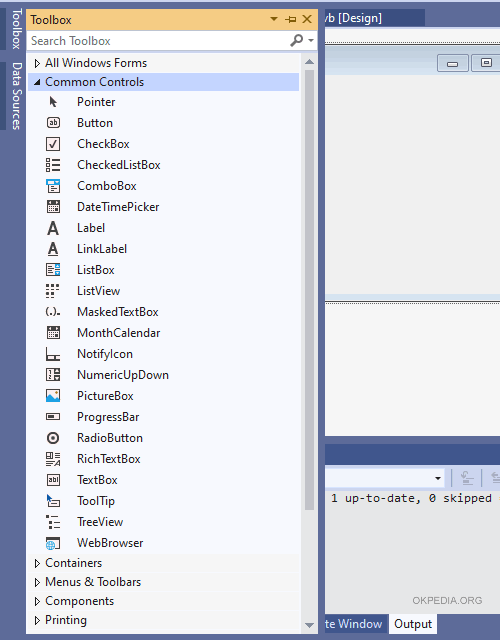The width and height of the screenshot is (500, 640).
Task: Open the Toolbox window position dropdown
Action: [x=274, y=19]
